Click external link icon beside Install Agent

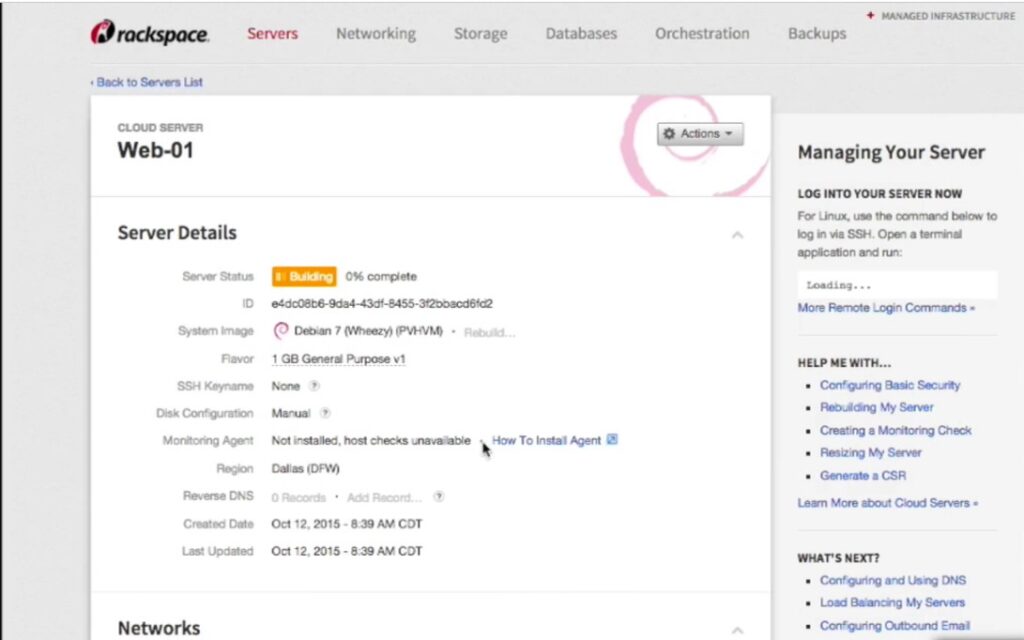tap(612, 440)
